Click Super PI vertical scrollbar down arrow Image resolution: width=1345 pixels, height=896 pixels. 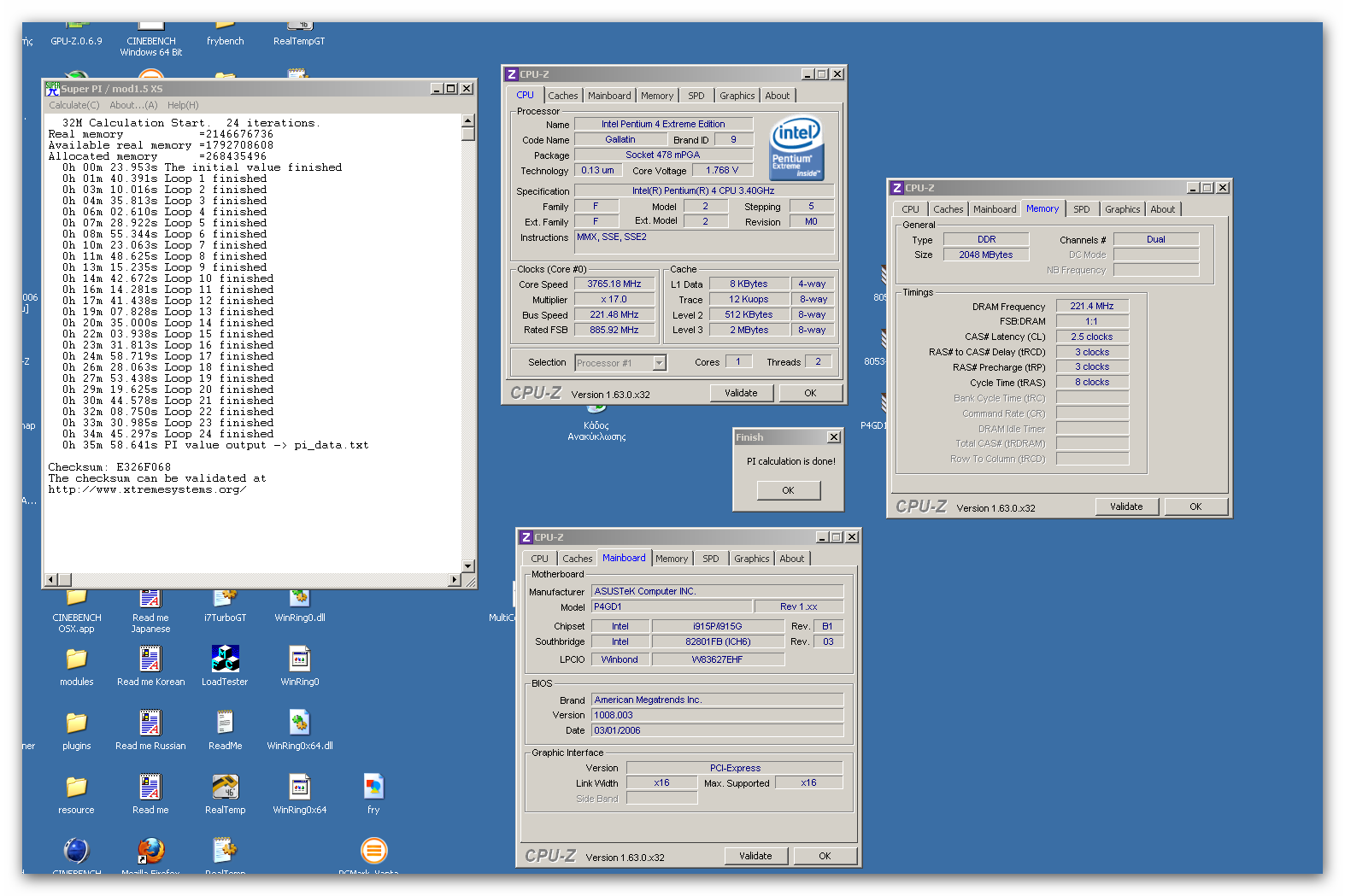[467, 565]
